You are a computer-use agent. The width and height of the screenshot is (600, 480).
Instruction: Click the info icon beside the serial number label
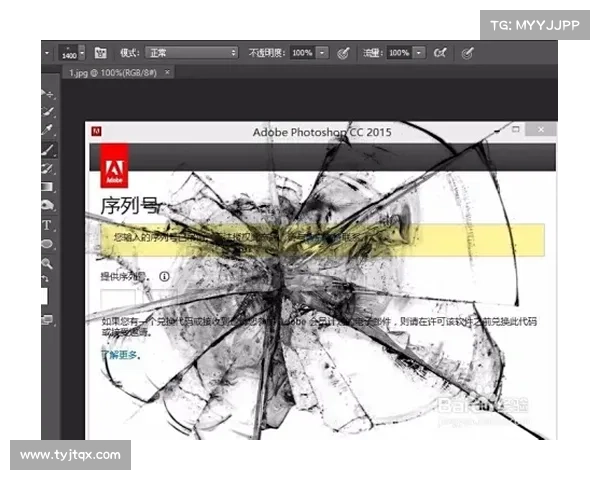(164, 277)
